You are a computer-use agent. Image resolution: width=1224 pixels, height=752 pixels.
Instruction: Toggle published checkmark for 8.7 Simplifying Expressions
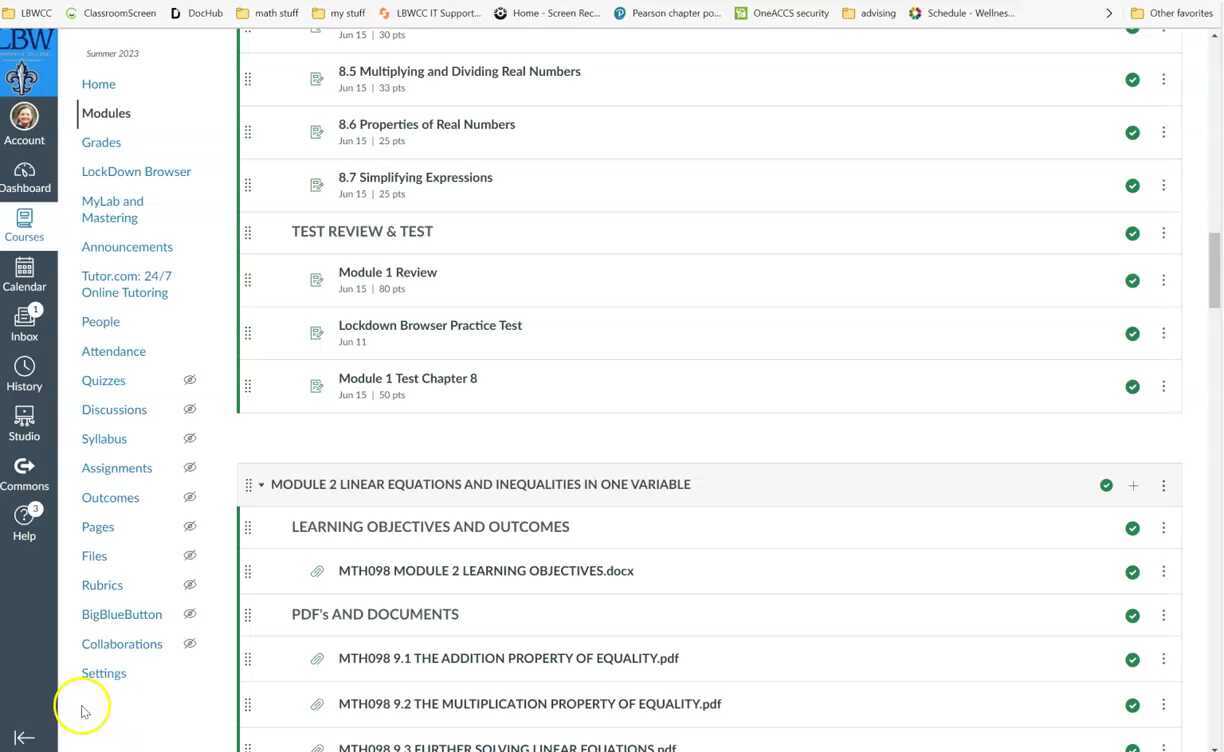(x=1132, y=185)
